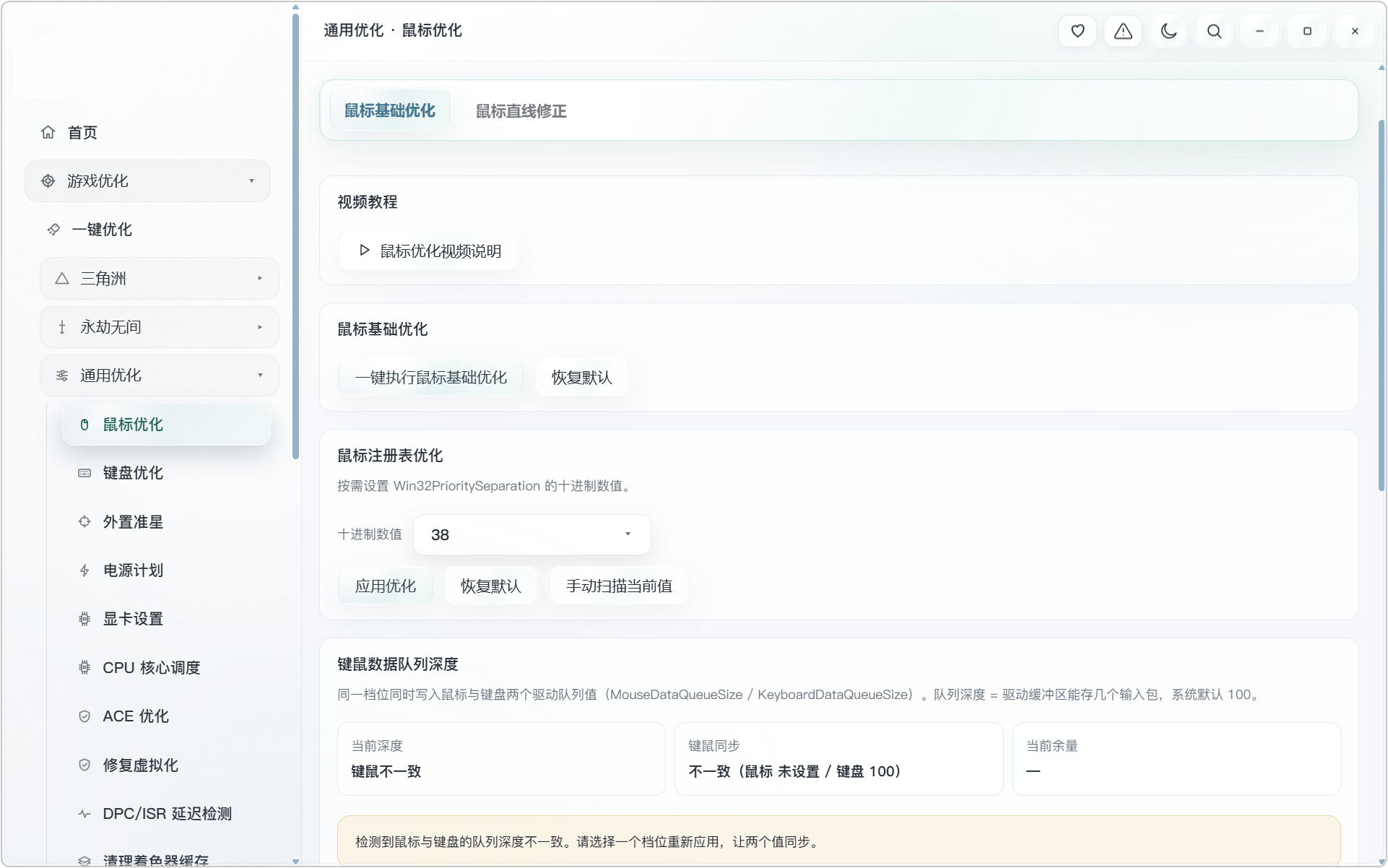This screenshot has height=868, width=1388.
Task: Click the keyboard icon beside 键盘优化
Action: (84, 473)
